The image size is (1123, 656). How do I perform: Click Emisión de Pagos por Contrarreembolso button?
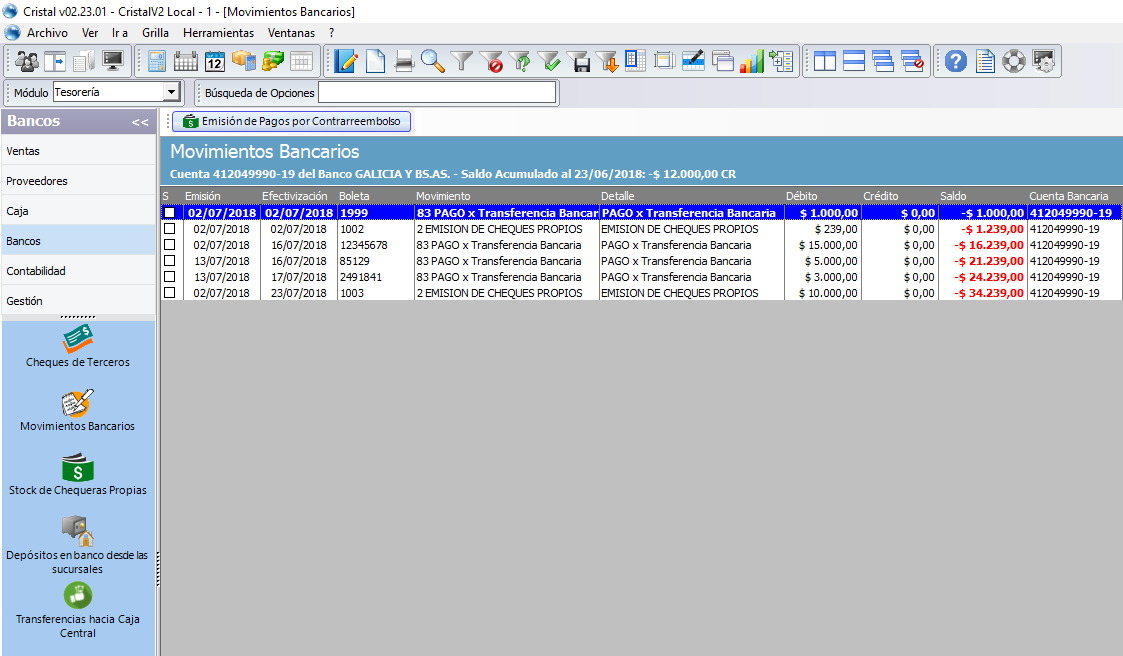pyautogui.click(x=292, y=122)
